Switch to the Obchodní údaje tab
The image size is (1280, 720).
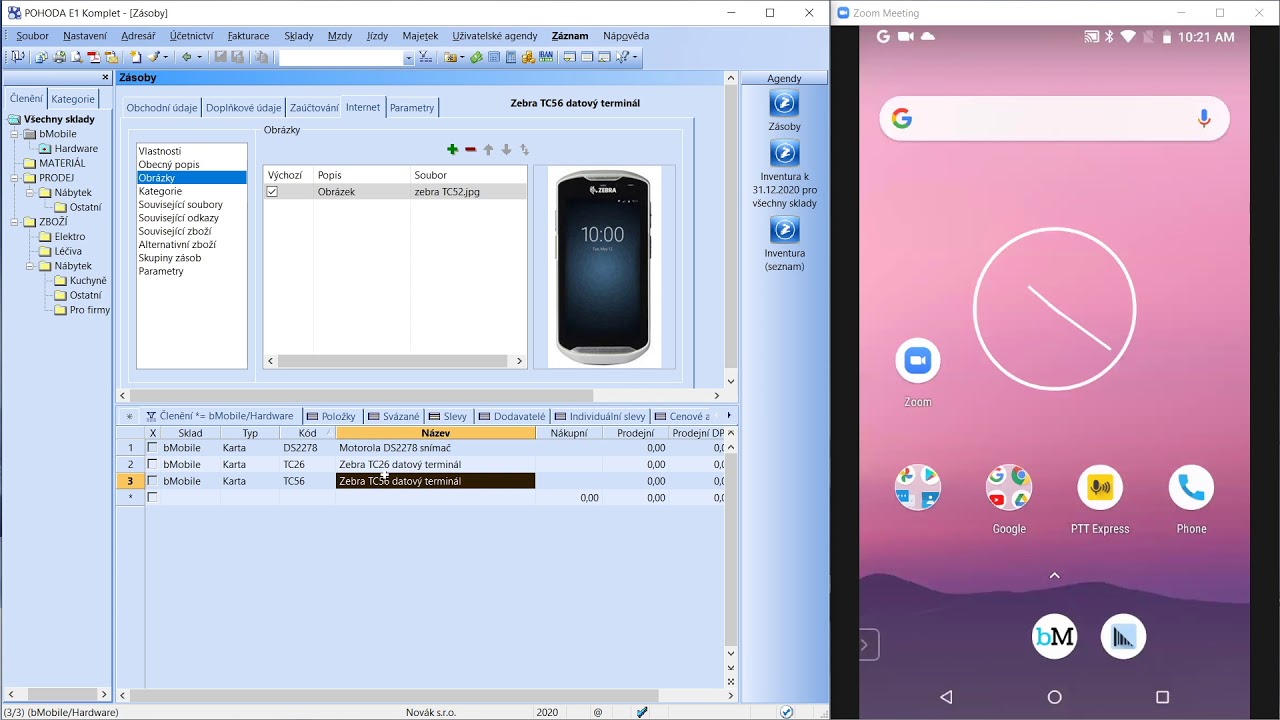tap(162, 108)
